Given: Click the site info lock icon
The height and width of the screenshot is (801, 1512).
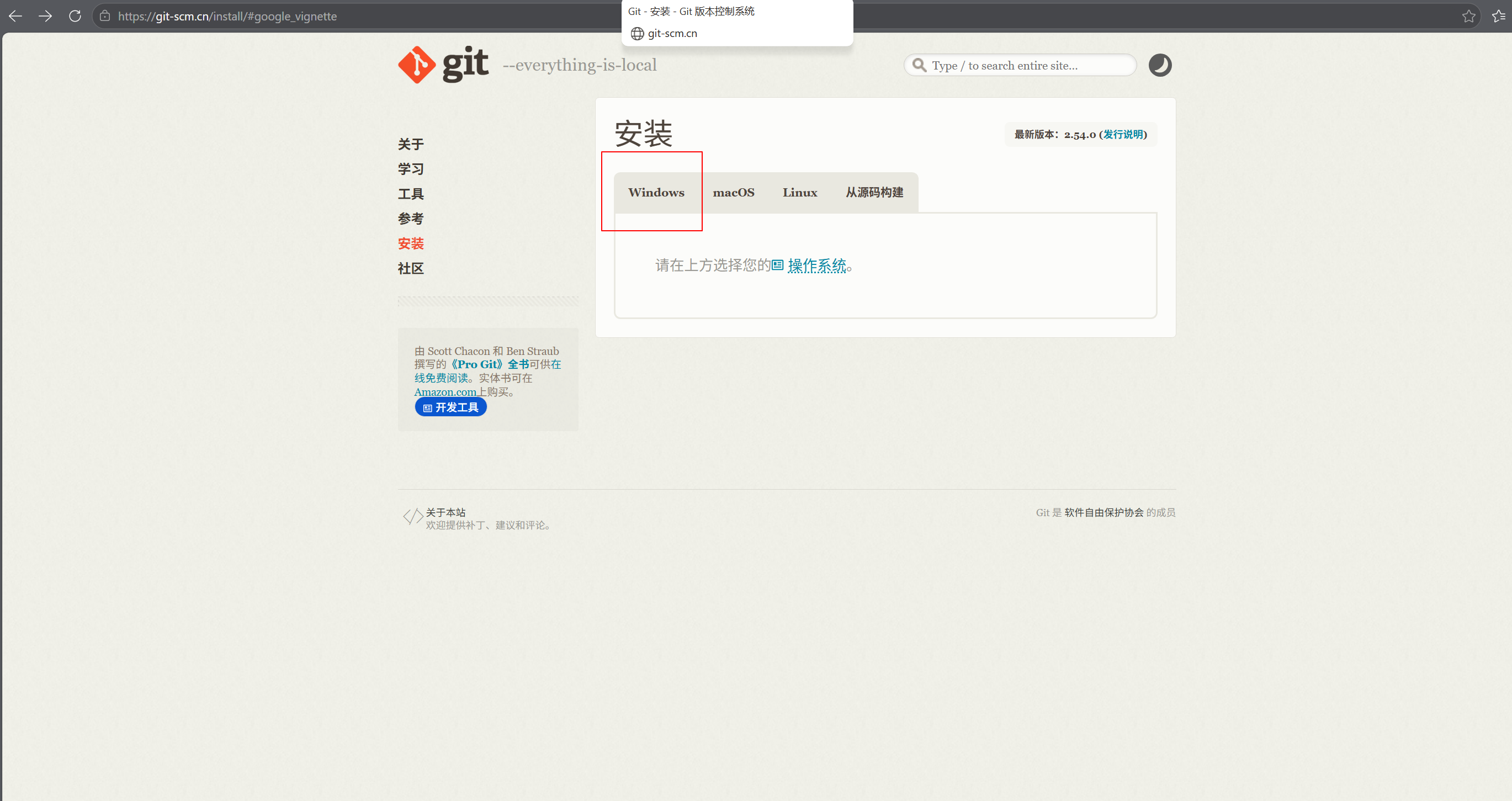Looking at the screenshot, I should click(105, 17).
